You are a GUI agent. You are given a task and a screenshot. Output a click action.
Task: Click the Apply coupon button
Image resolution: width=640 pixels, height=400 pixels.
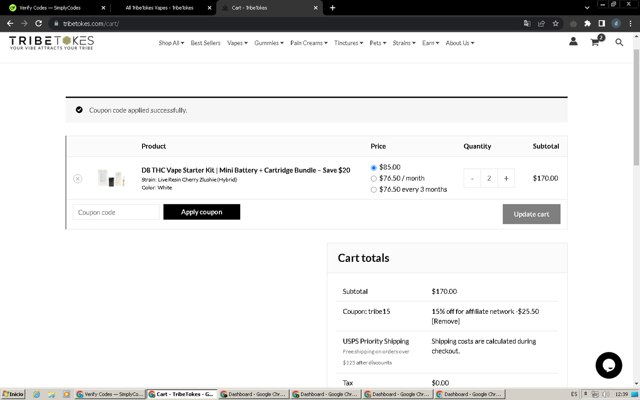coord(202,212)
